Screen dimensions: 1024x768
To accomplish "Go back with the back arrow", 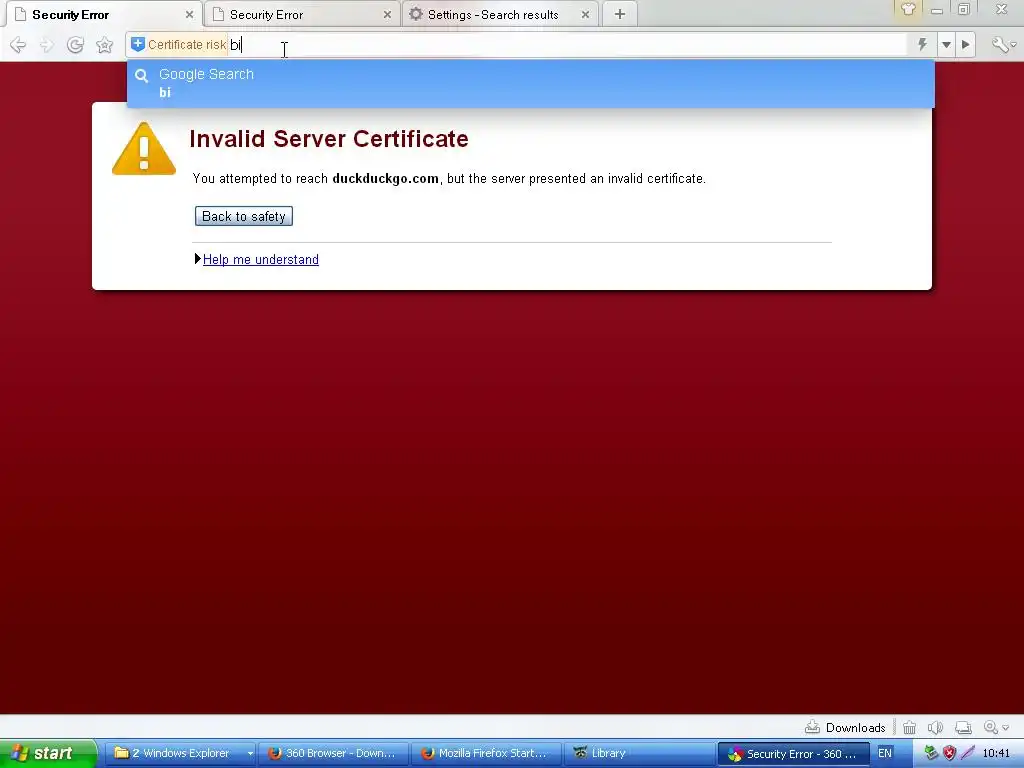I will (x=18, y=45).
